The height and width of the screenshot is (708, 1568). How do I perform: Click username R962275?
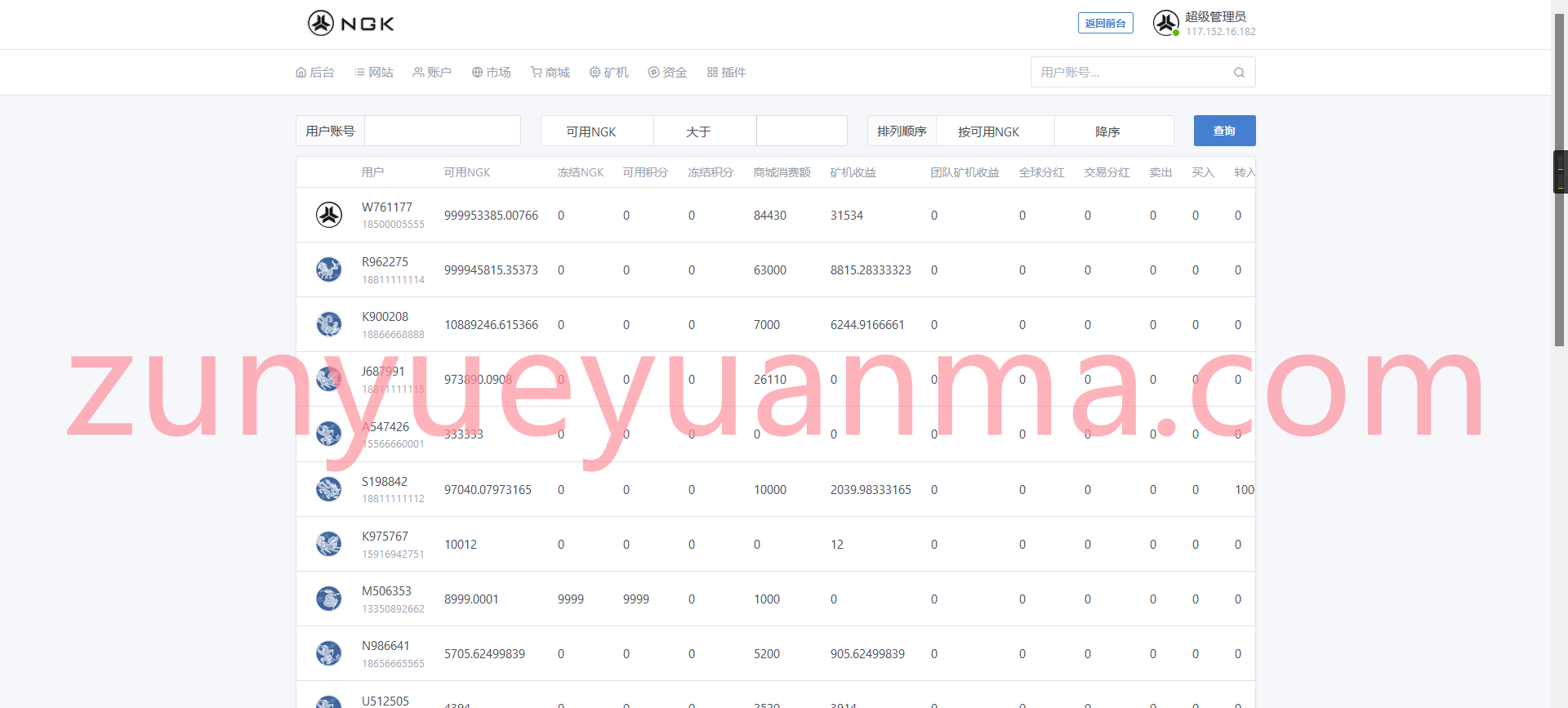pos(385,261)
